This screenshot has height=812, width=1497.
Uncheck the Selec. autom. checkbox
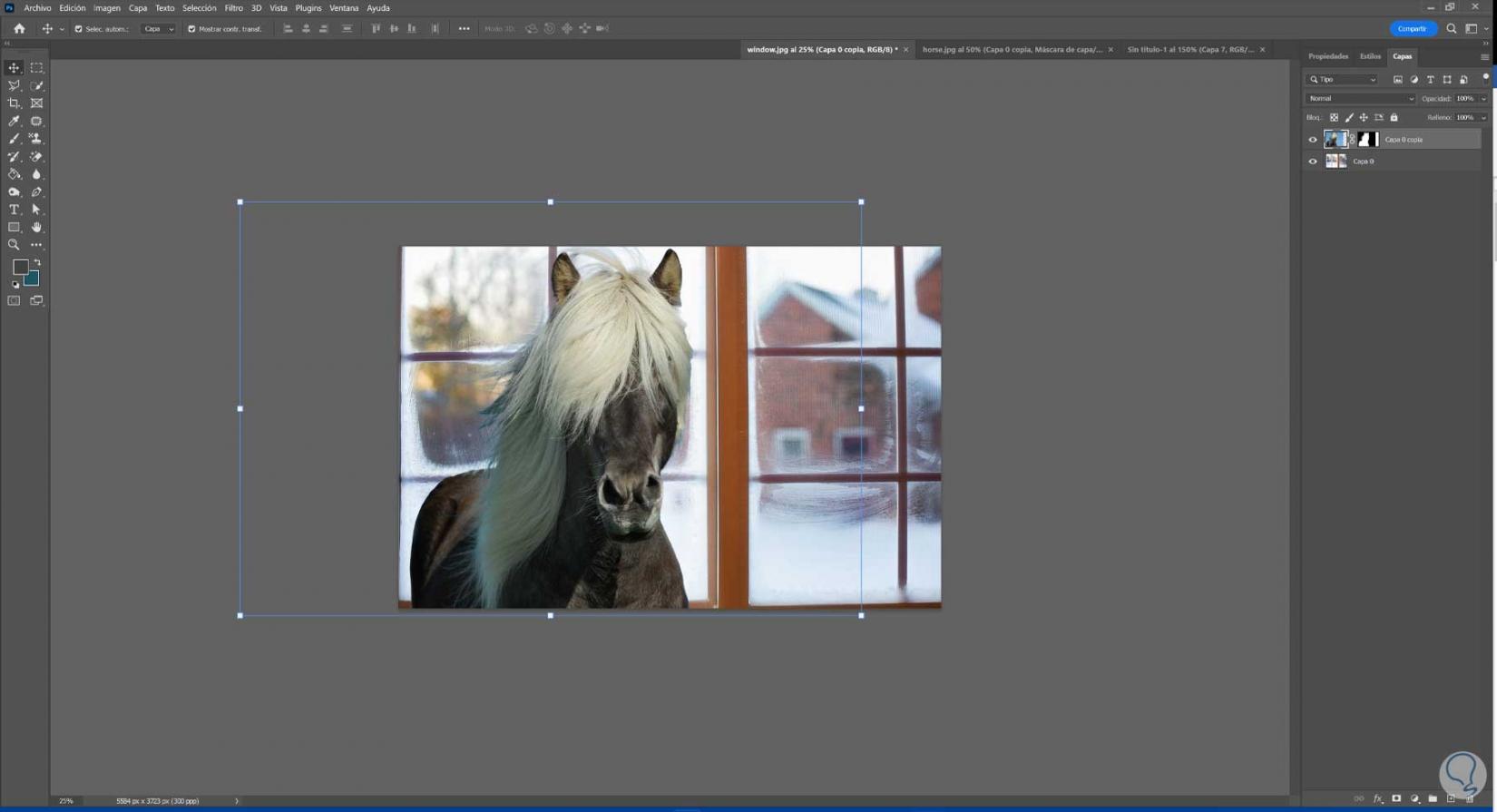pyautogui.click(x=78, y=29)
